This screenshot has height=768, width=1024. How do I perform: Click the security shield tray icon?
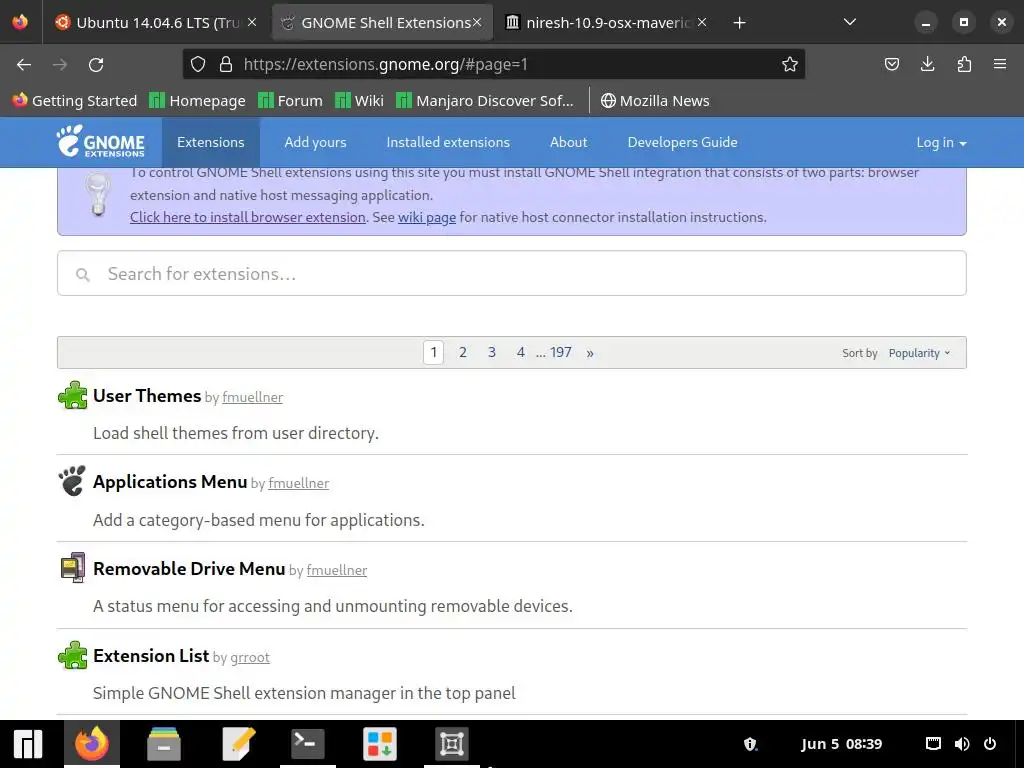pos(750,744)
